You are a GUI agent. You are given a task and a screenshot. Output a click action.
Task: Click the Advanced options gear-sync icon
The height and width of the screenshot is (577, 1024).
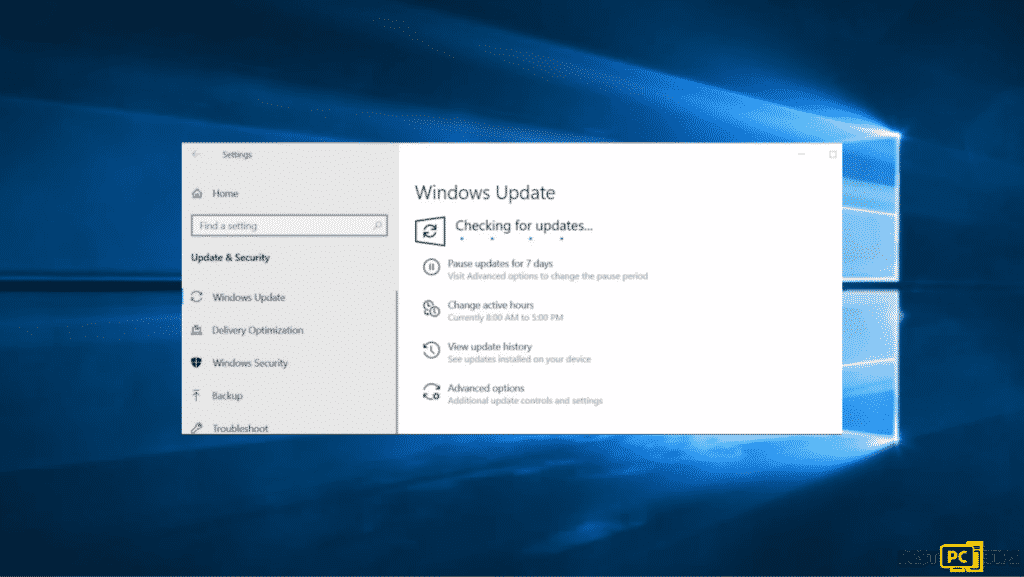point(431,392)
